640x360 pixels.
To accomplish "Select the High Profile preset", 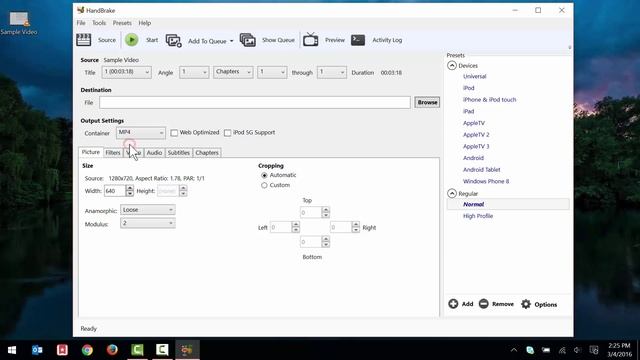I will (478, 216).
